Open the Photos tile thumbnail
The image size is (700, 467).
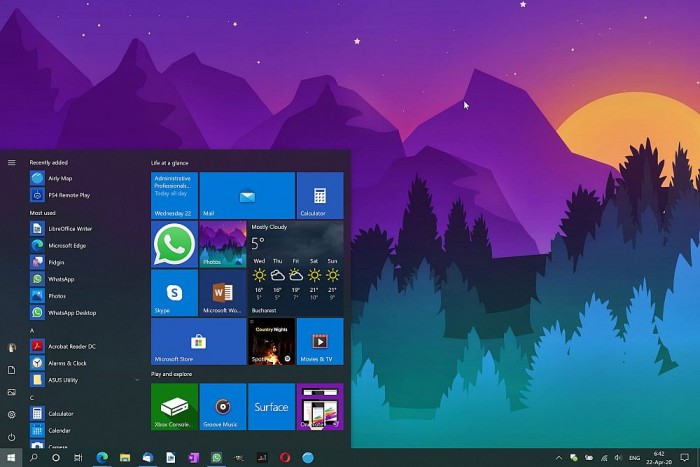coord(222,244)
